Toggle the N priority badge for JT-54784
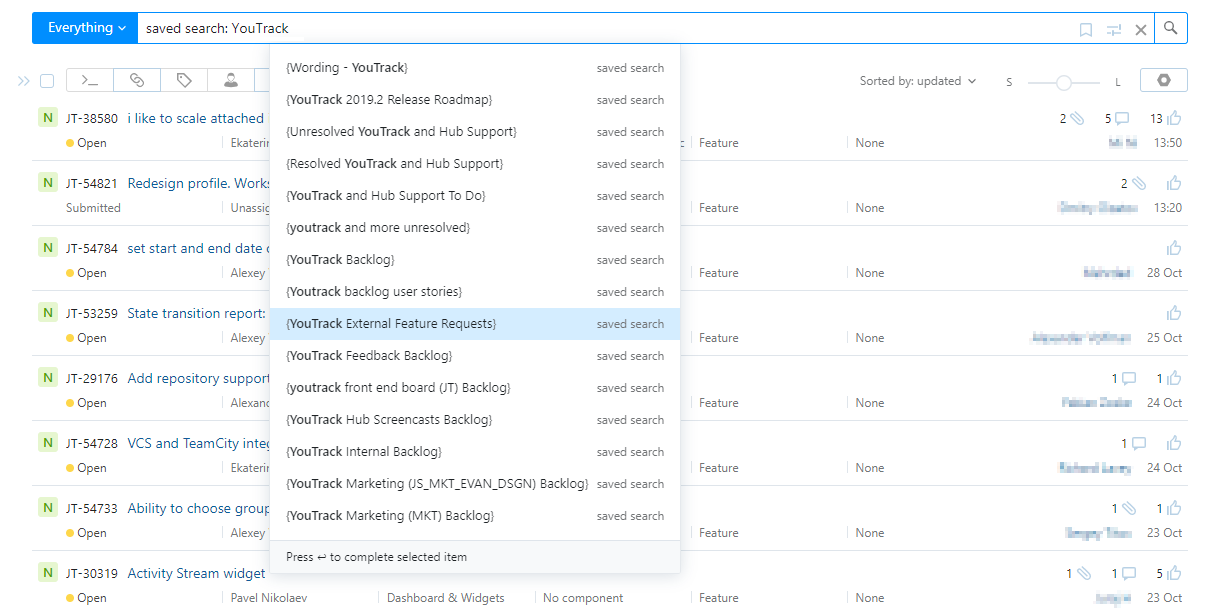The height and width of the screenshot is (613, 1218). pos(47,248)
